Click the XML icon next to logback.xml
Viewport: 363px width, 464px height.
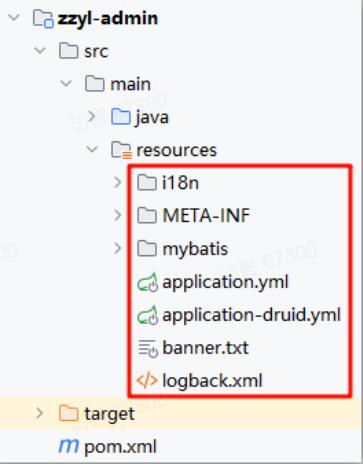[147, 380]
